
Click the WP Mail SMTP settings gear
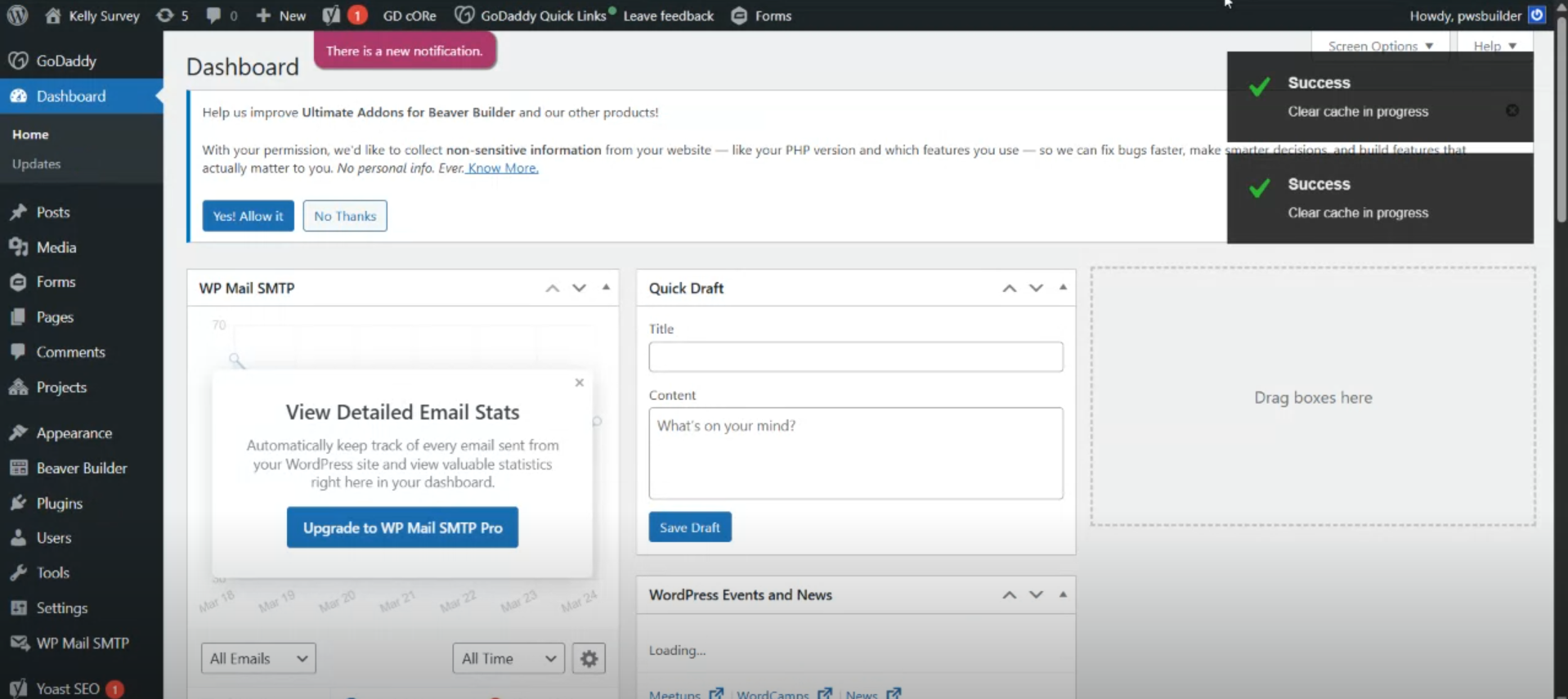(589, 658)
